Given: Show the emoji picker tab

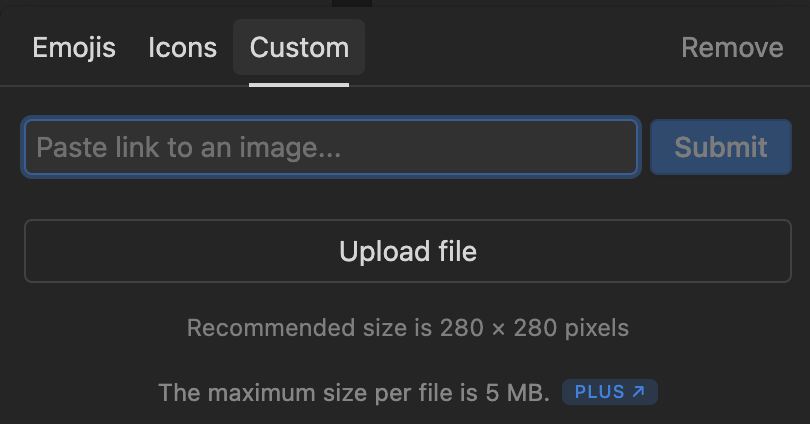Looking at the screenshot, I should click(x=74, y=47).
